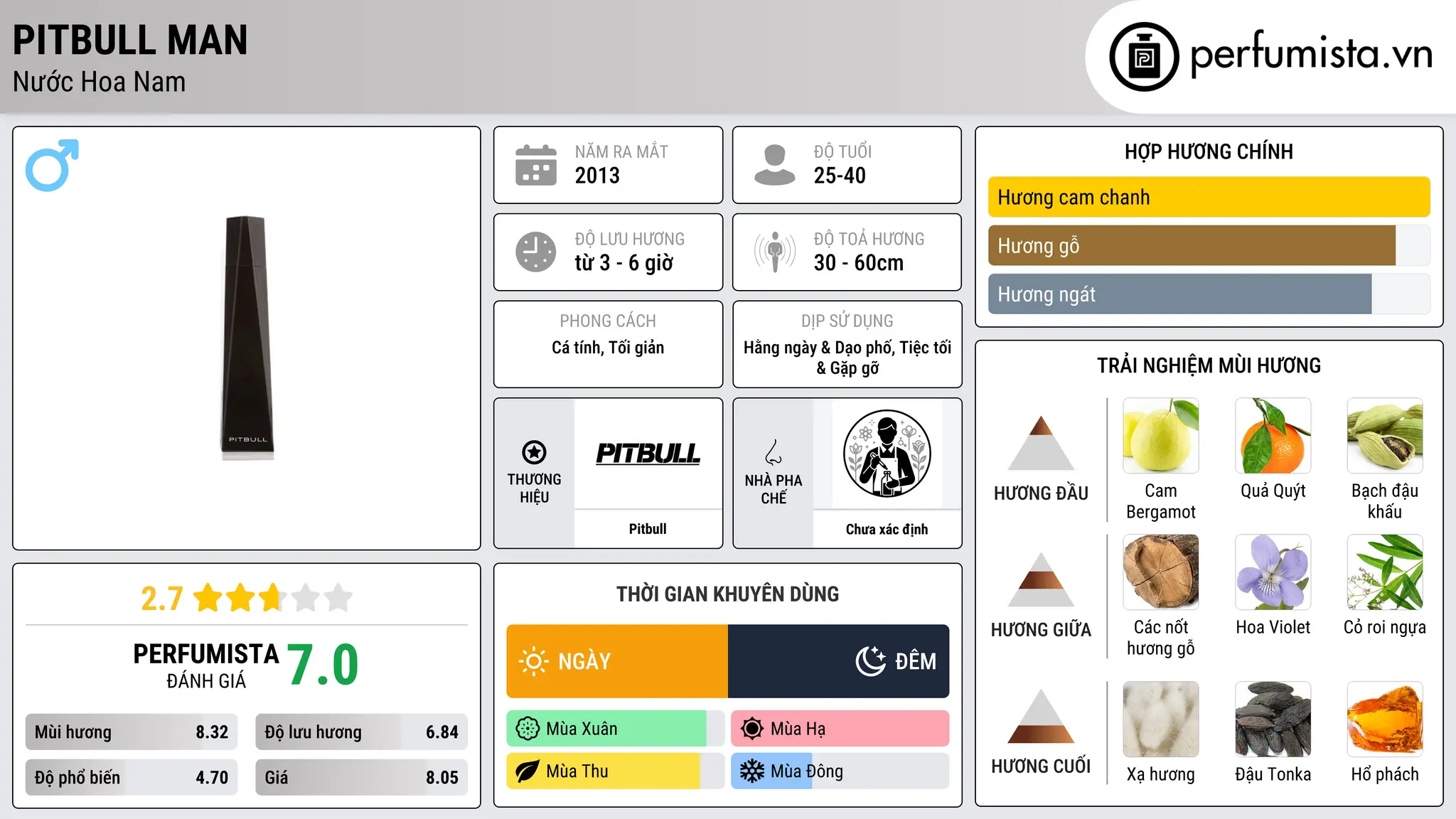This screenshot has height=819, width=1456.
Task: Click the orange Ngày time segment
Action: (x=617, y=661)
